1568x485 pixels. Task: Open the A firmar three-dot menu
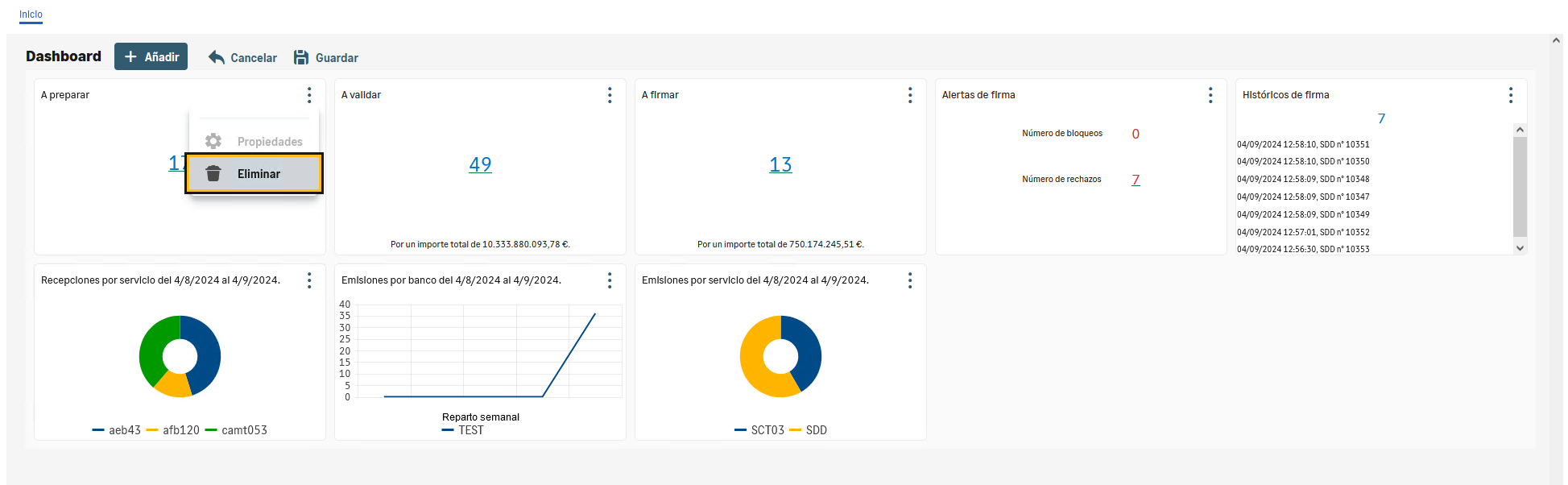click(x=910, y=95)
